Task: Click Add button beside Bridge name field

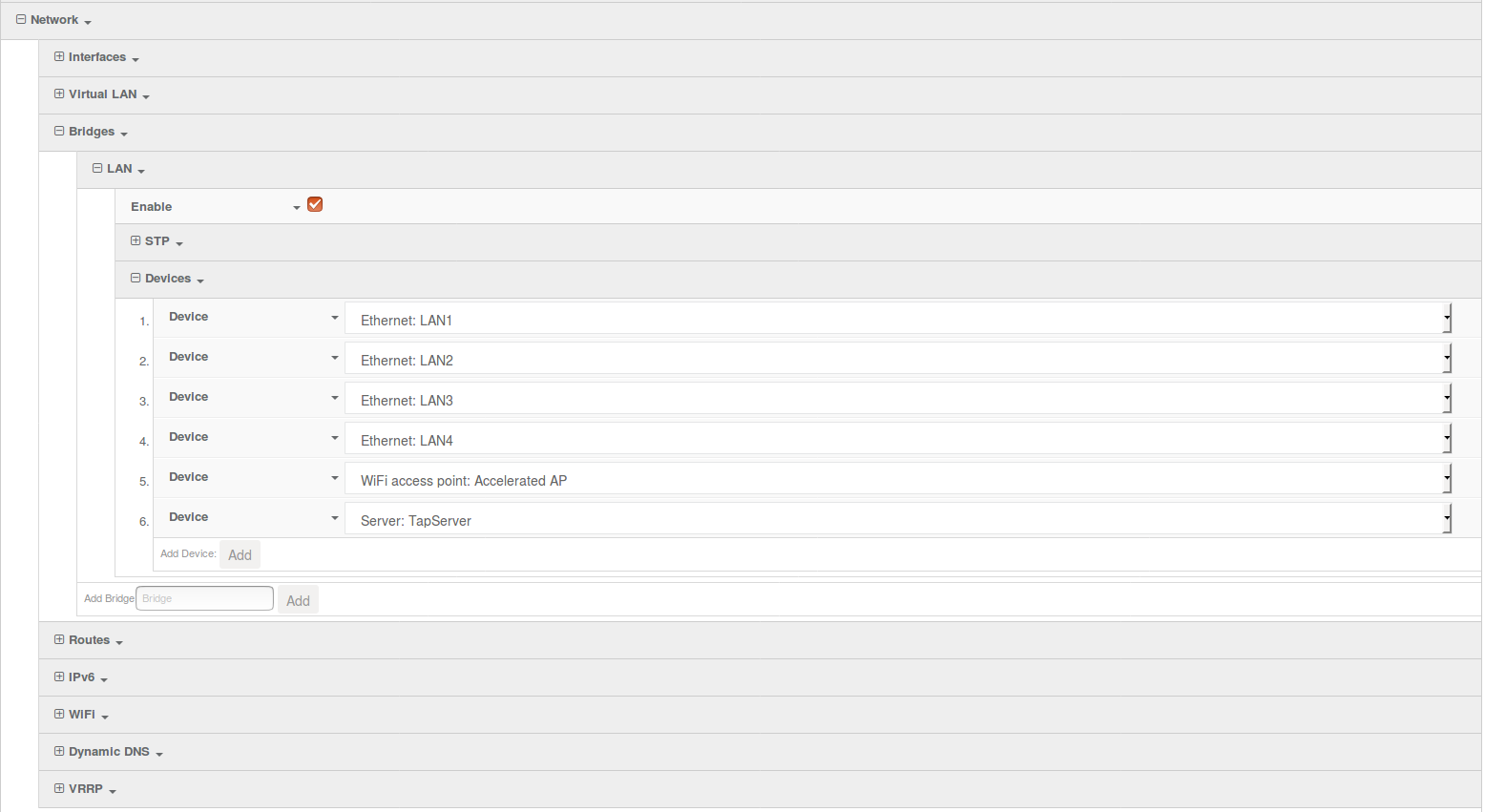Action: pyautogui.click(x=298, y=600)
